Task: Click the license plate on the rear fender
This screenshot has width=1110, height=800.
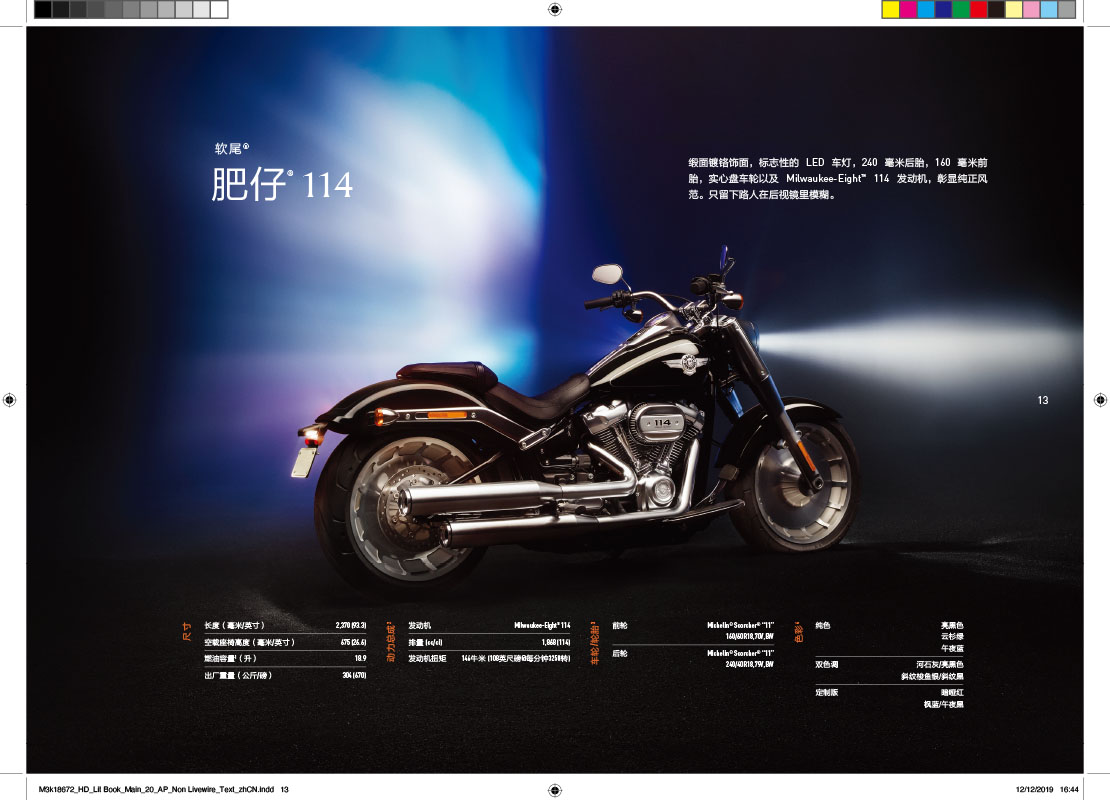Action: [x=304, y=462]
